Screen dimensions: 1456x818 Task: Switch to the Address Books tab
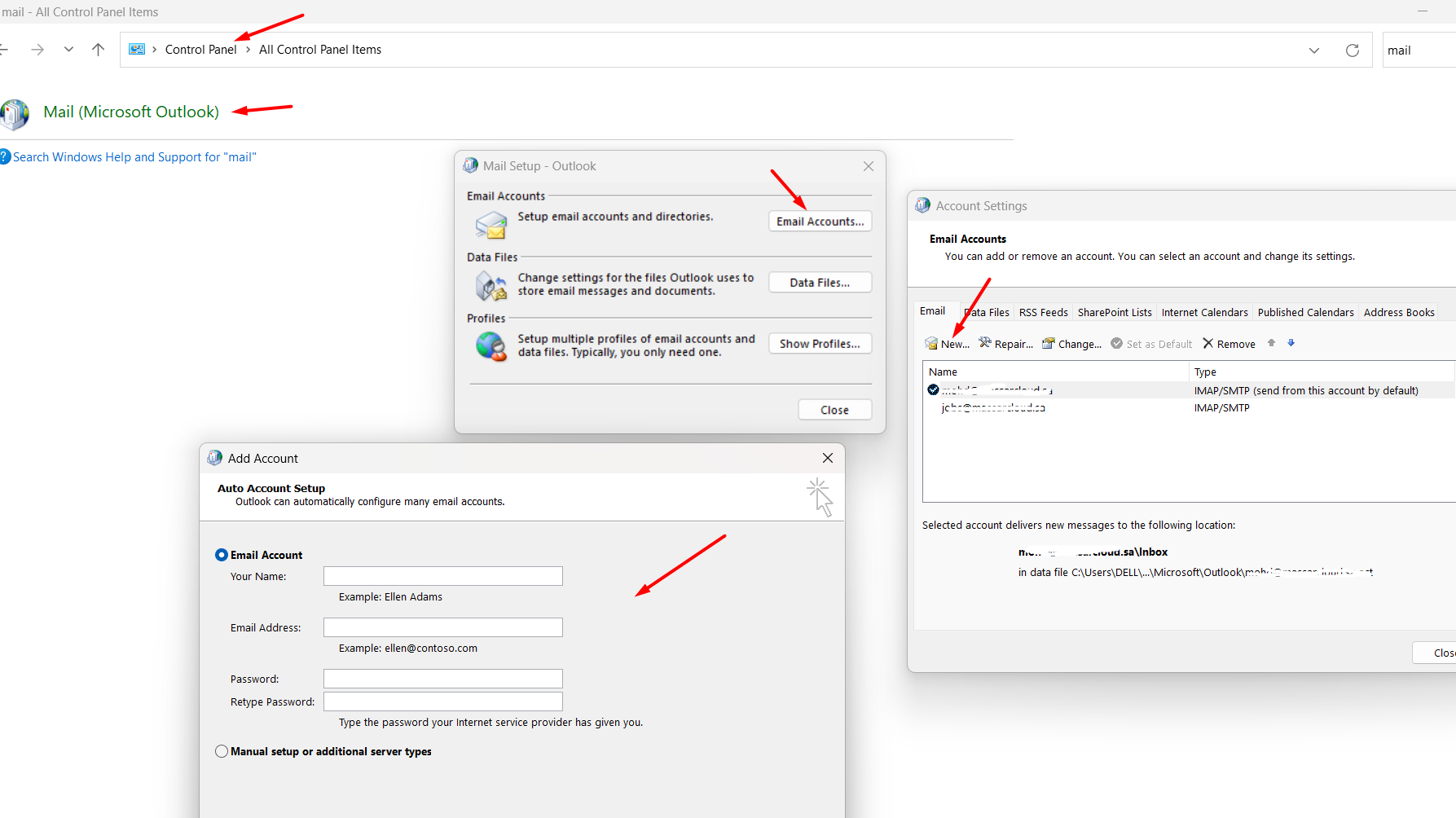[1399, 313]
